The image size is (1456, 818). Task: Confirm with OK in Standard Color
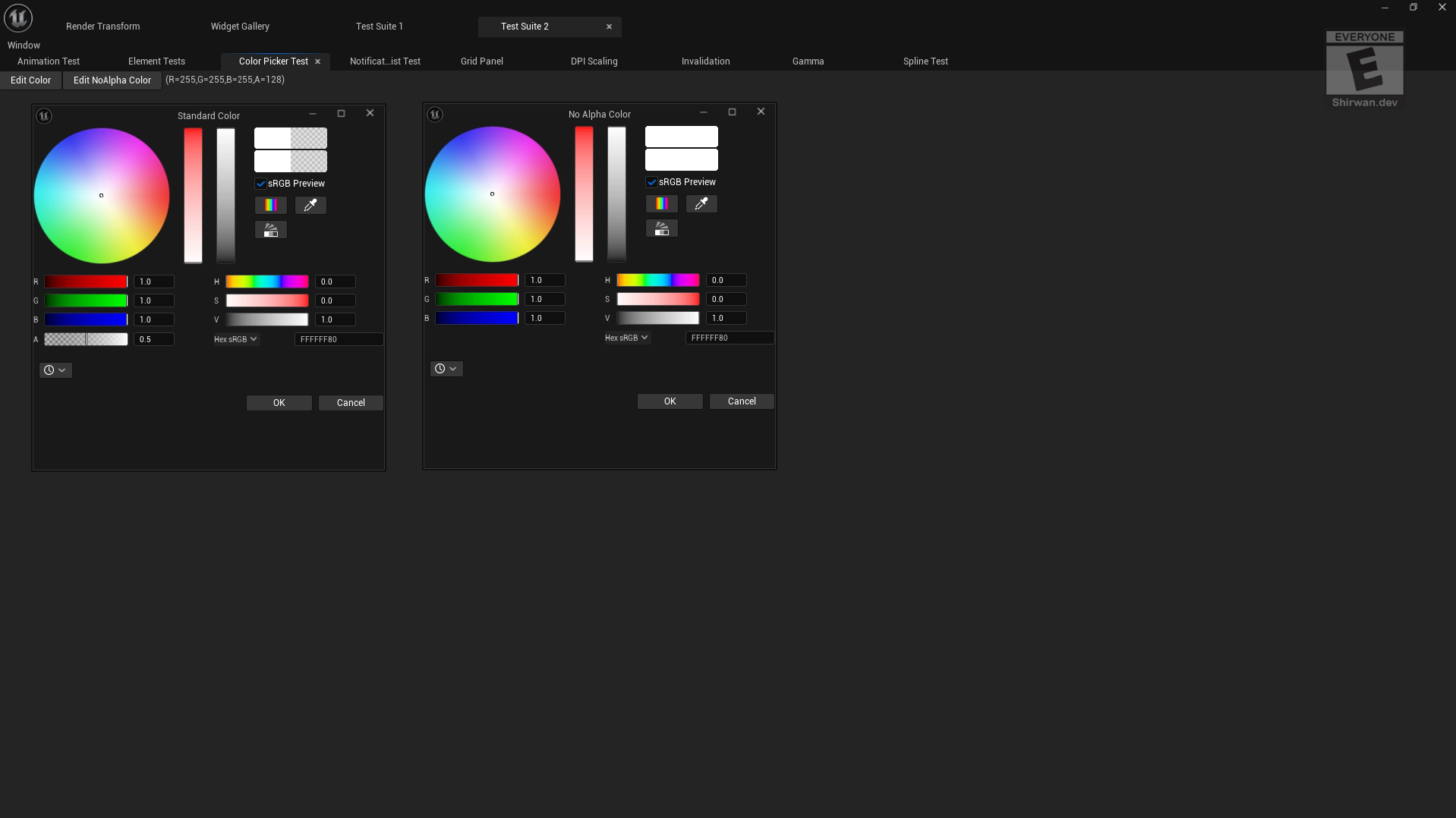tap(279, 403)
